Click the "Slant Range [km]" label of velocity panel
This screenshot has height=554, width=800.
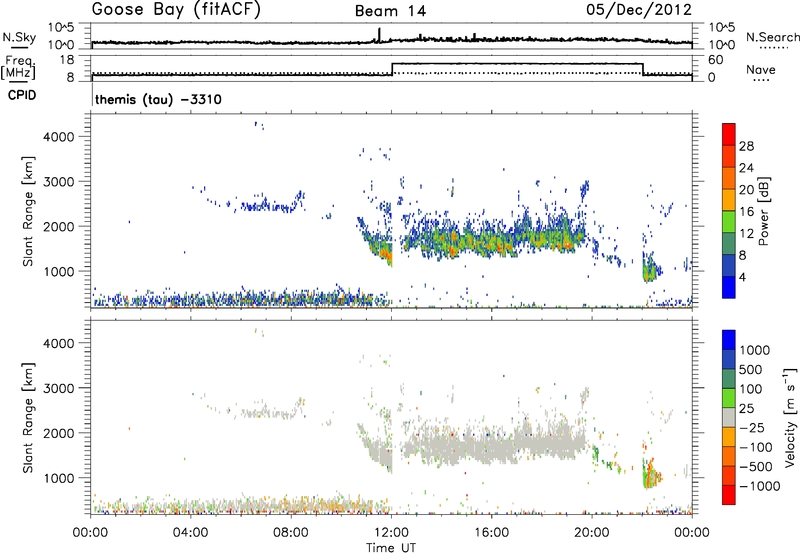pyautogui.click(x=28, y=418)
